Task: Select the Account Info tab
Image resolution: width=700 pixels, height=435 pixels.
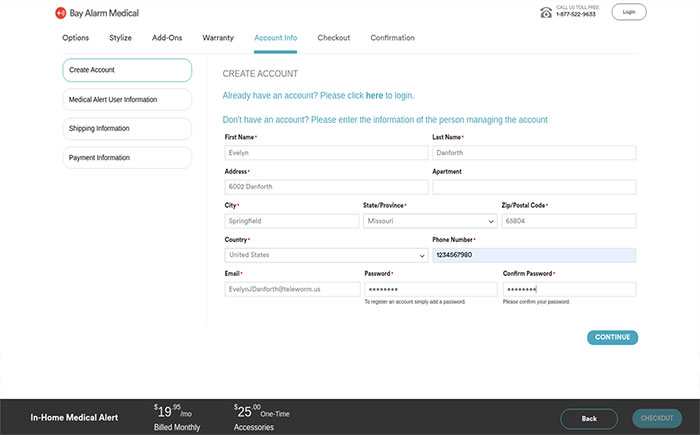Action: [x=275, y=38]
